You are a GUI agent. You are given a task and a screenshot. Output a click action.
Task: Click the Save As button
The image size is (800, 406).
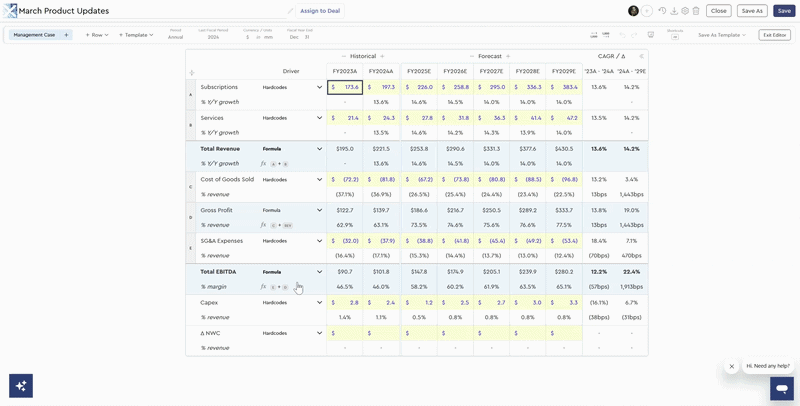[x=752, y=11]
